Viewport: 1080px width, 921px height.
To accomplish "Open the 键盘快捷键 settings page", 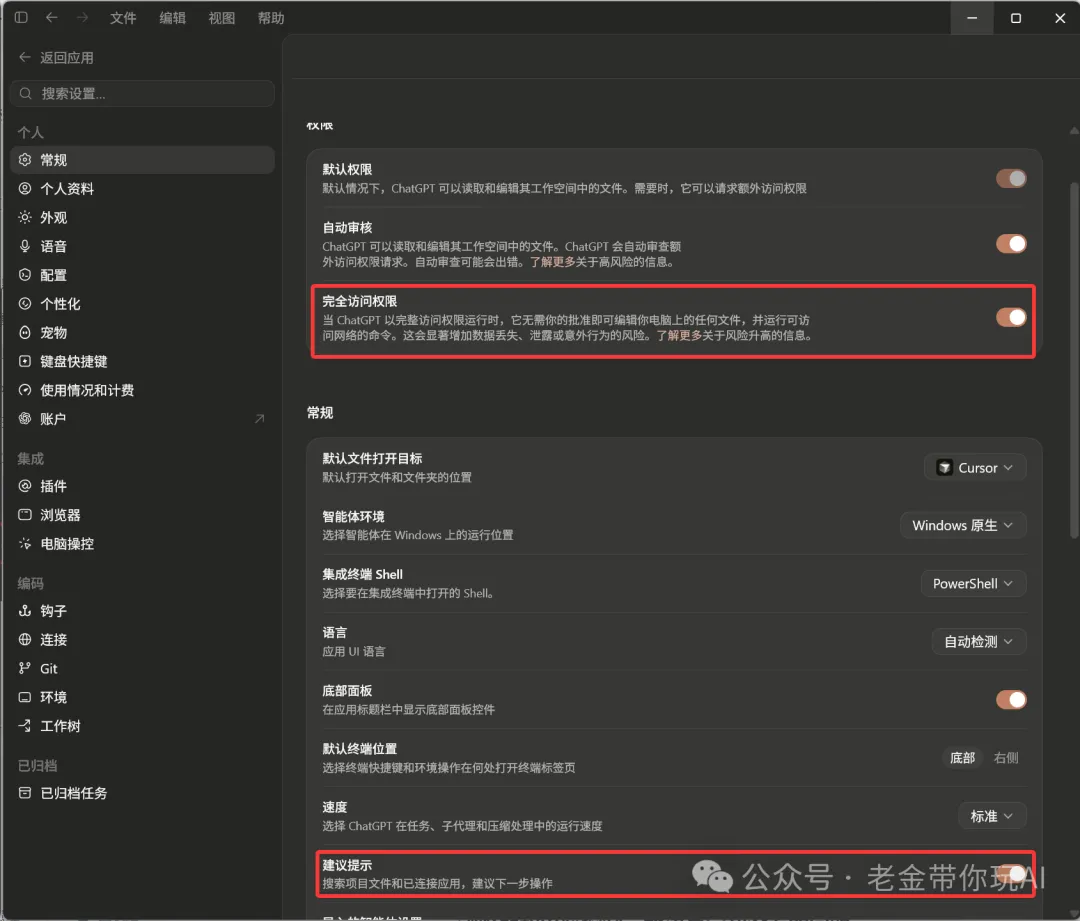I will point(143,361).
